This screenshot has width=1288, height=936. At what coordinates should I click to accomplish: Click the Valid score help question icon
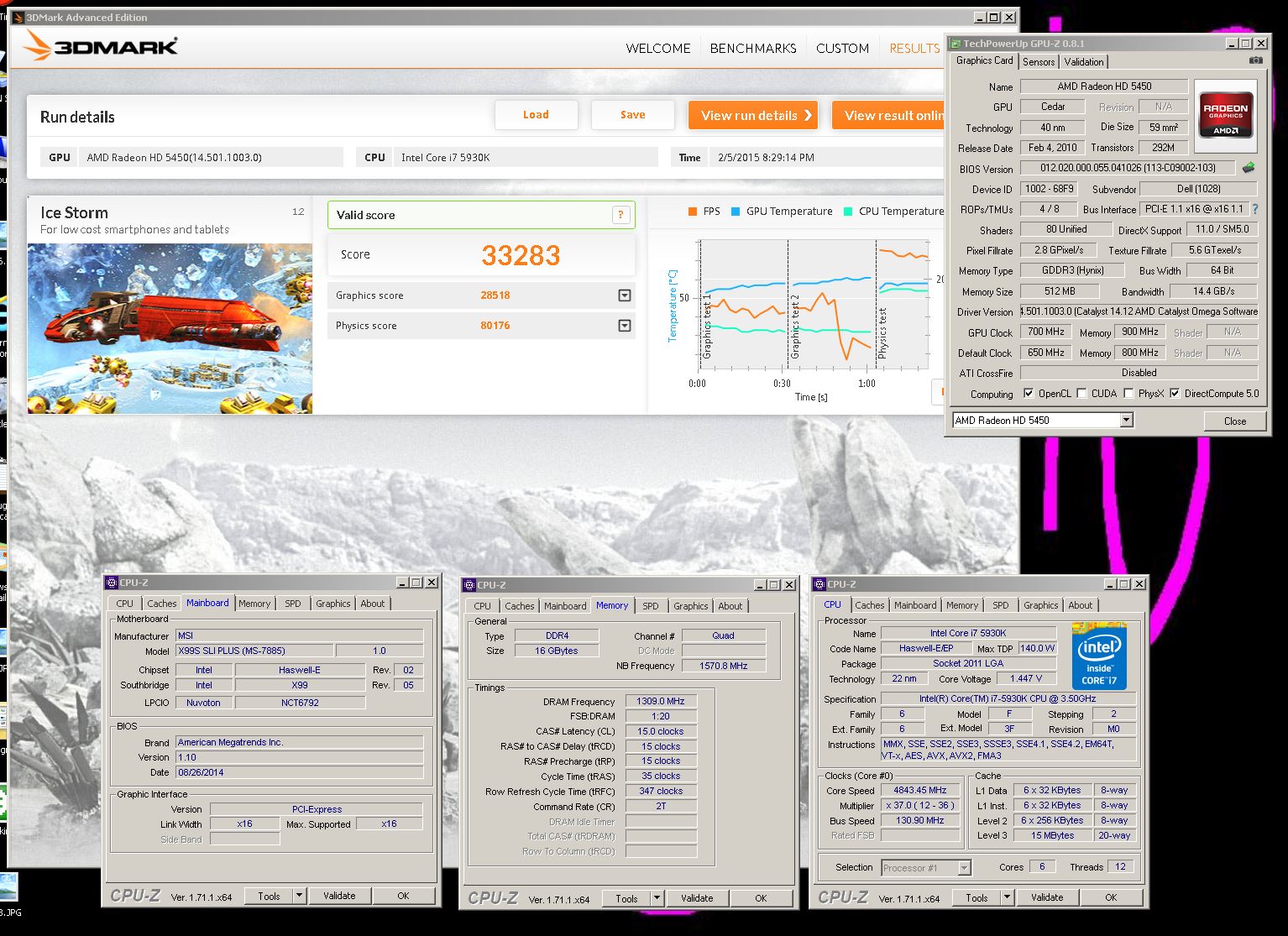(620, 215)
